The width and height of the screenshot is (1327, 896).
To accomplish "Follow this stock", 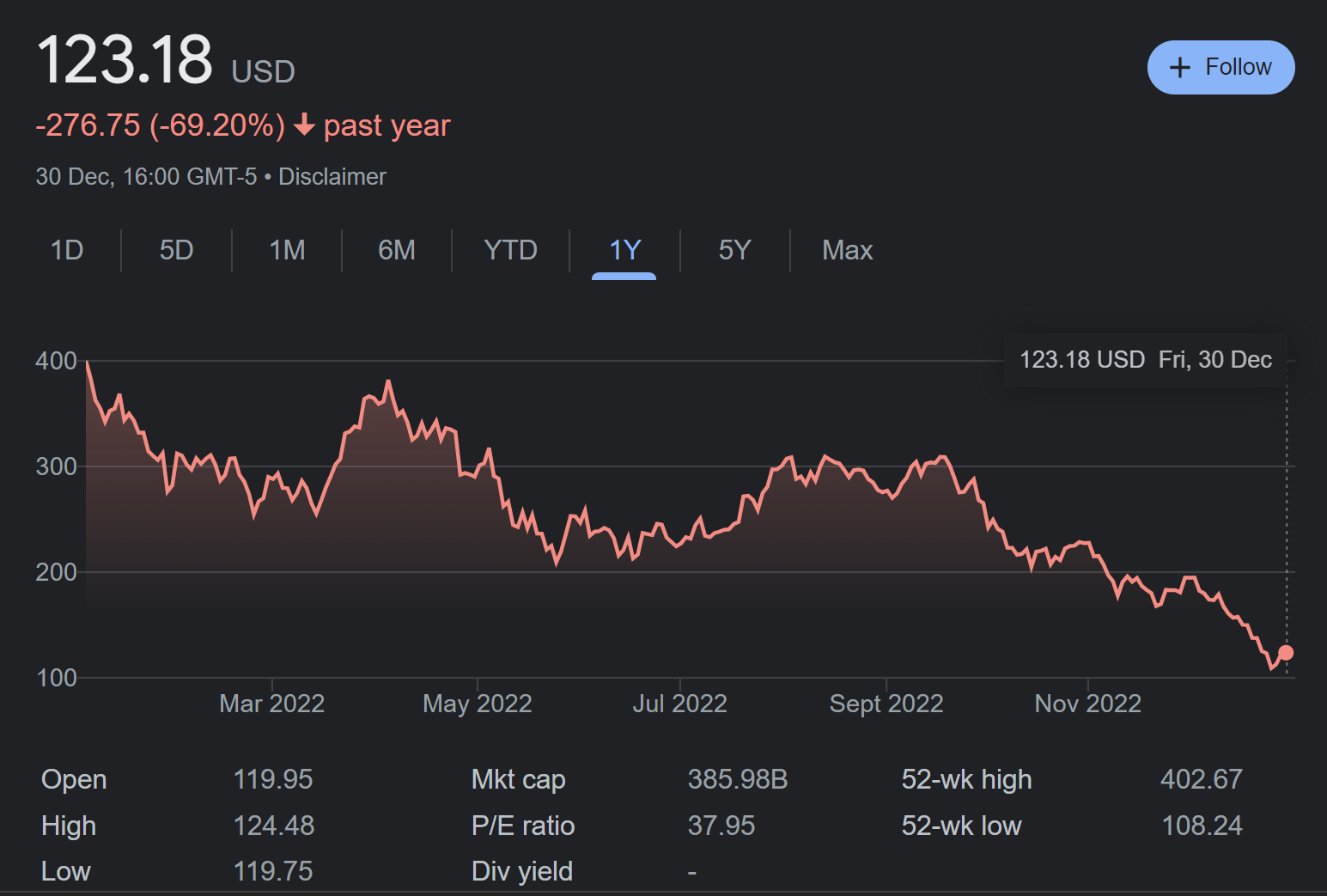I will click(1220, 67).
